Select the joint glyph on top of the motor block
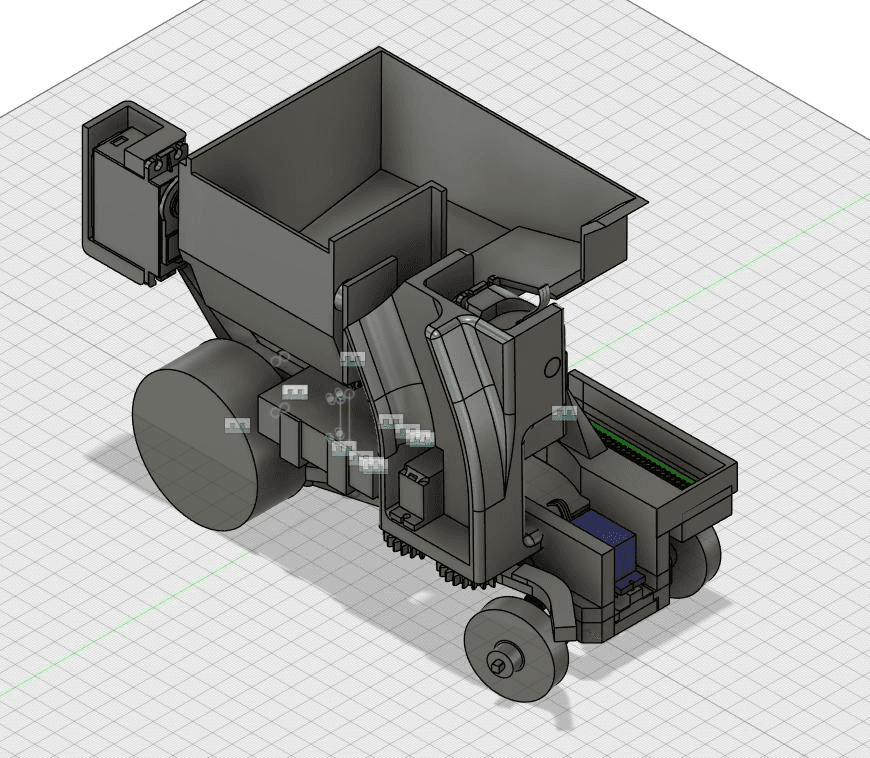This screenshot has width=870, height=758. coord(295,392)
